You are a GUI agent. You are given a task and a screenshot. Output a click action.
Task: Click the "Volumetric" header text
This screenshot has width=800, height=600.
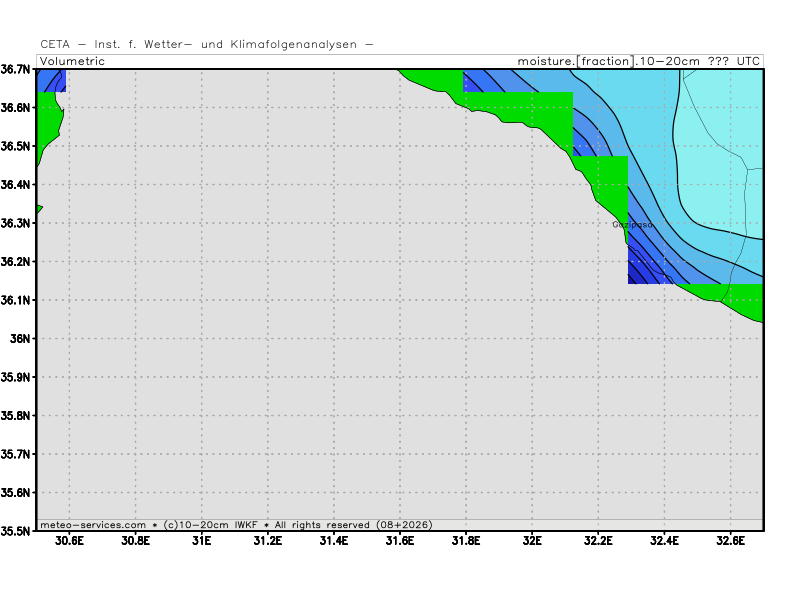point(72,61)
